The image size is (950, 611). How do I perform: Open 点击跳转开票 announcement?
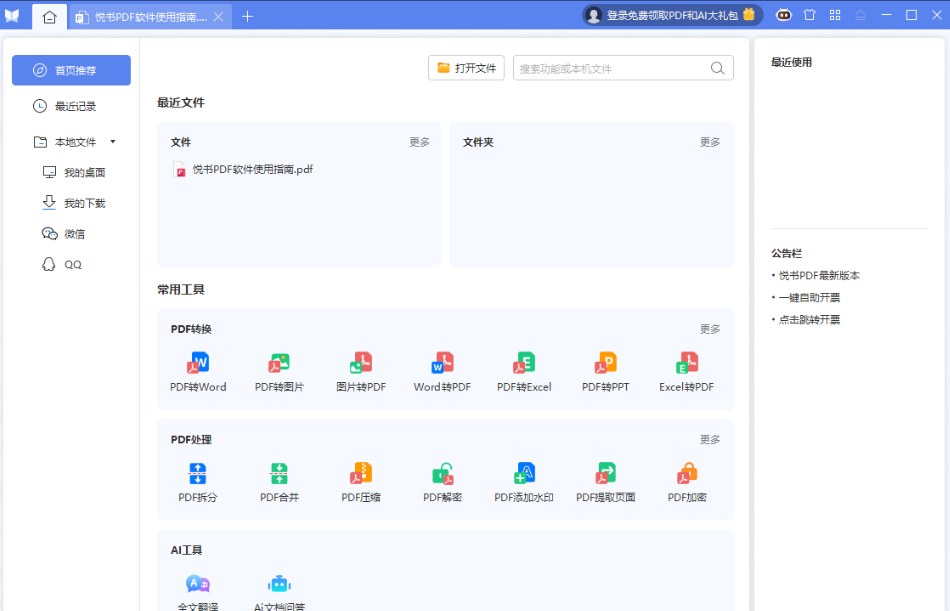(x=809, y=319)
